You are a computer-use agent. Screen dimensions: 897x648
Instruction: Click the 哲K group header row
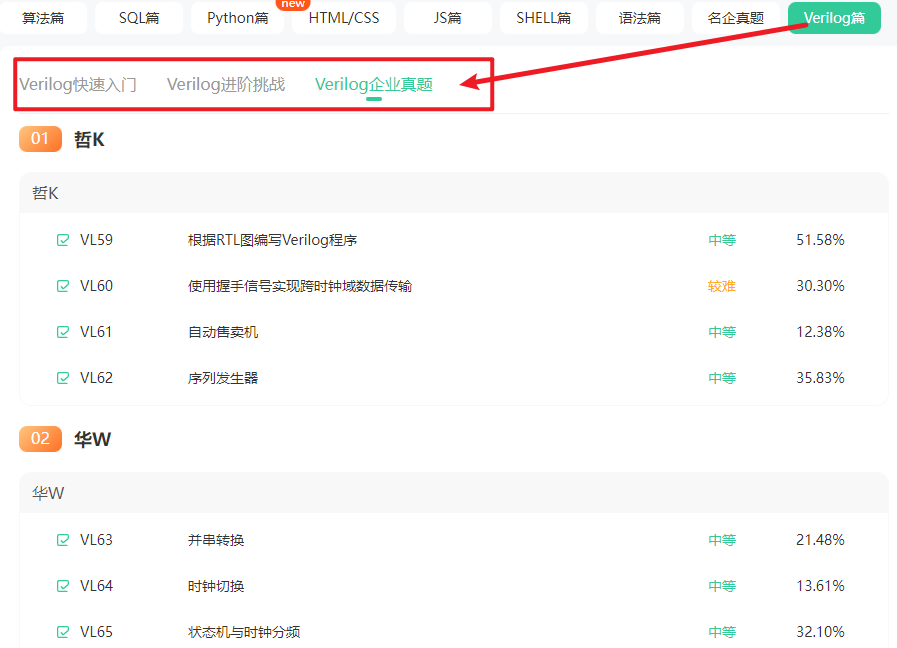[x=454, y=193]
